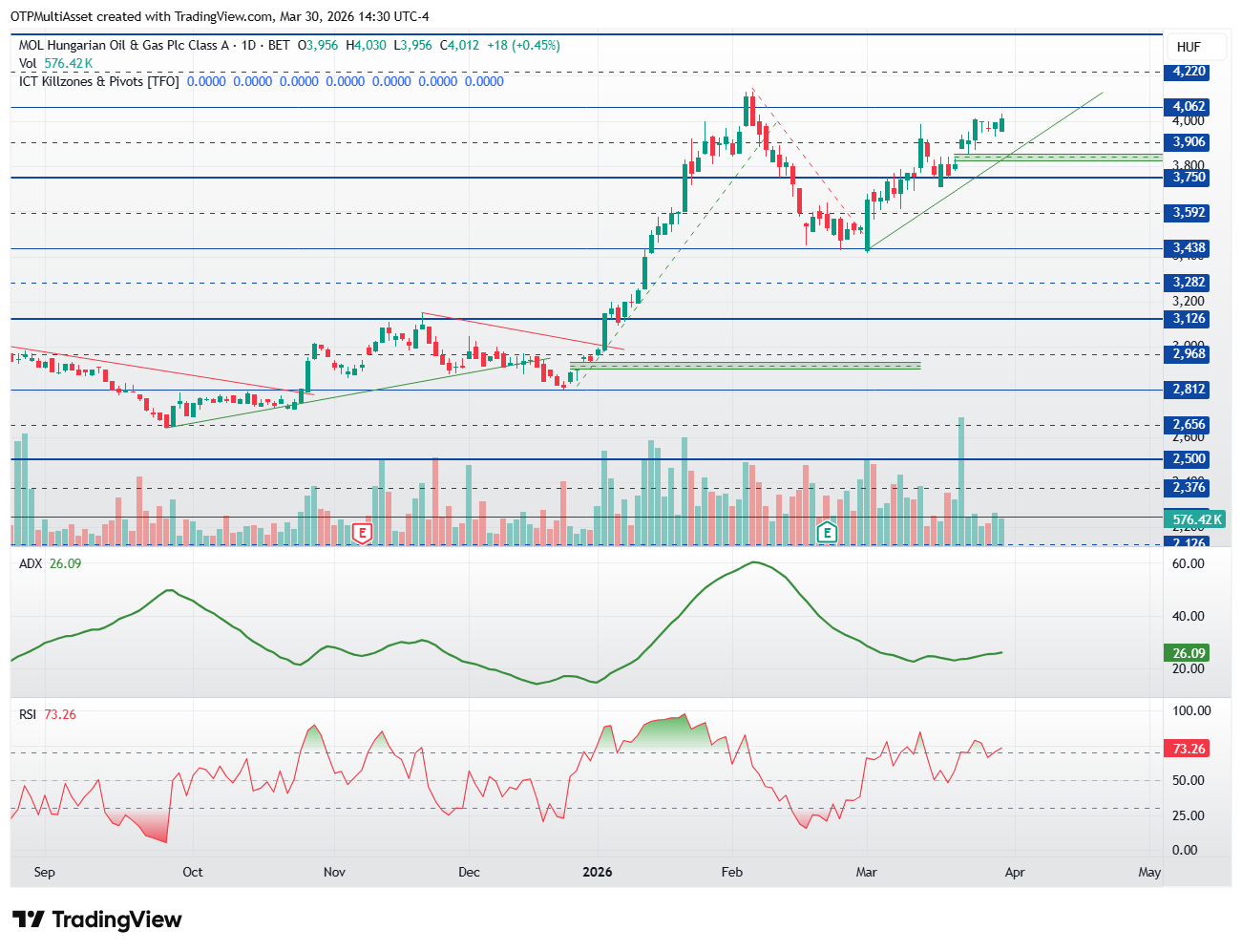
Task: Click the TradingView logo at bottom
Action: tap(96, 920)
